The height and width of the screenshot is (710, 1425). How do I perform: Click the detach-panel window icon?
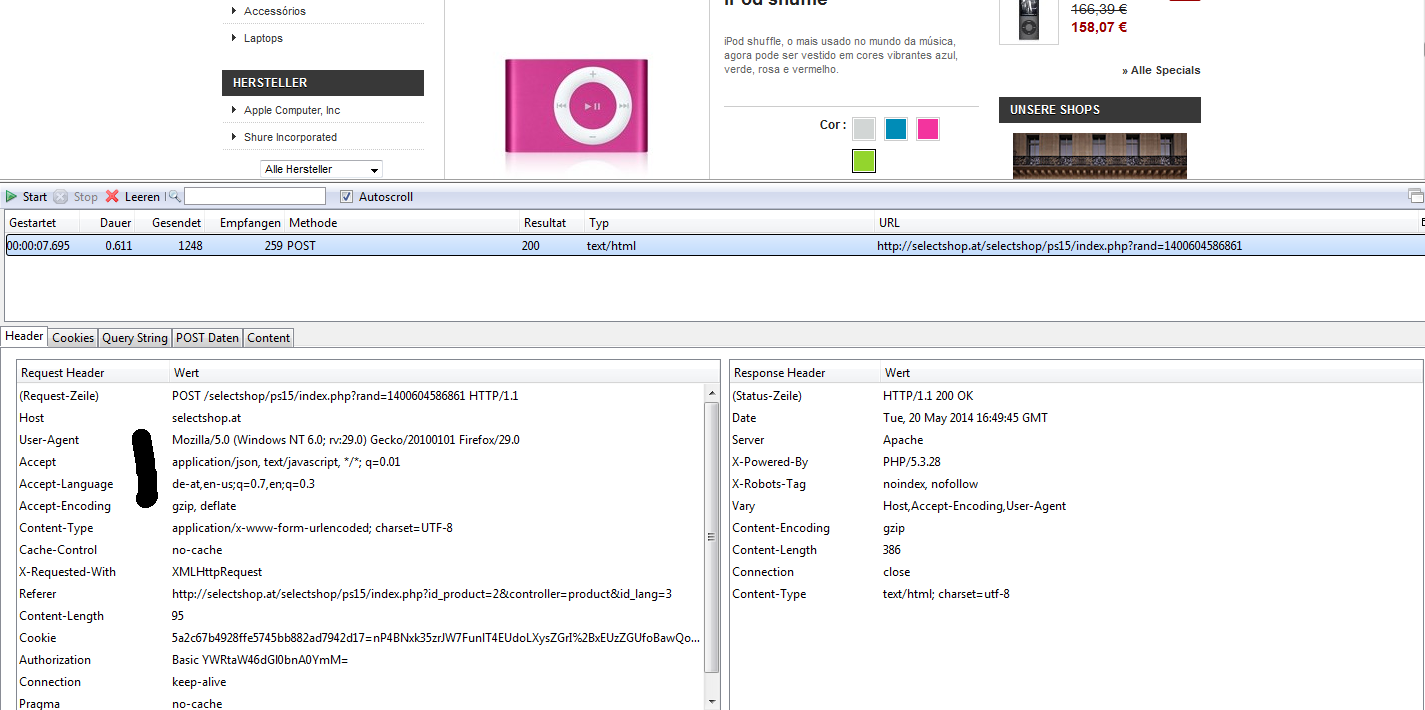[x=1415, y=196]
